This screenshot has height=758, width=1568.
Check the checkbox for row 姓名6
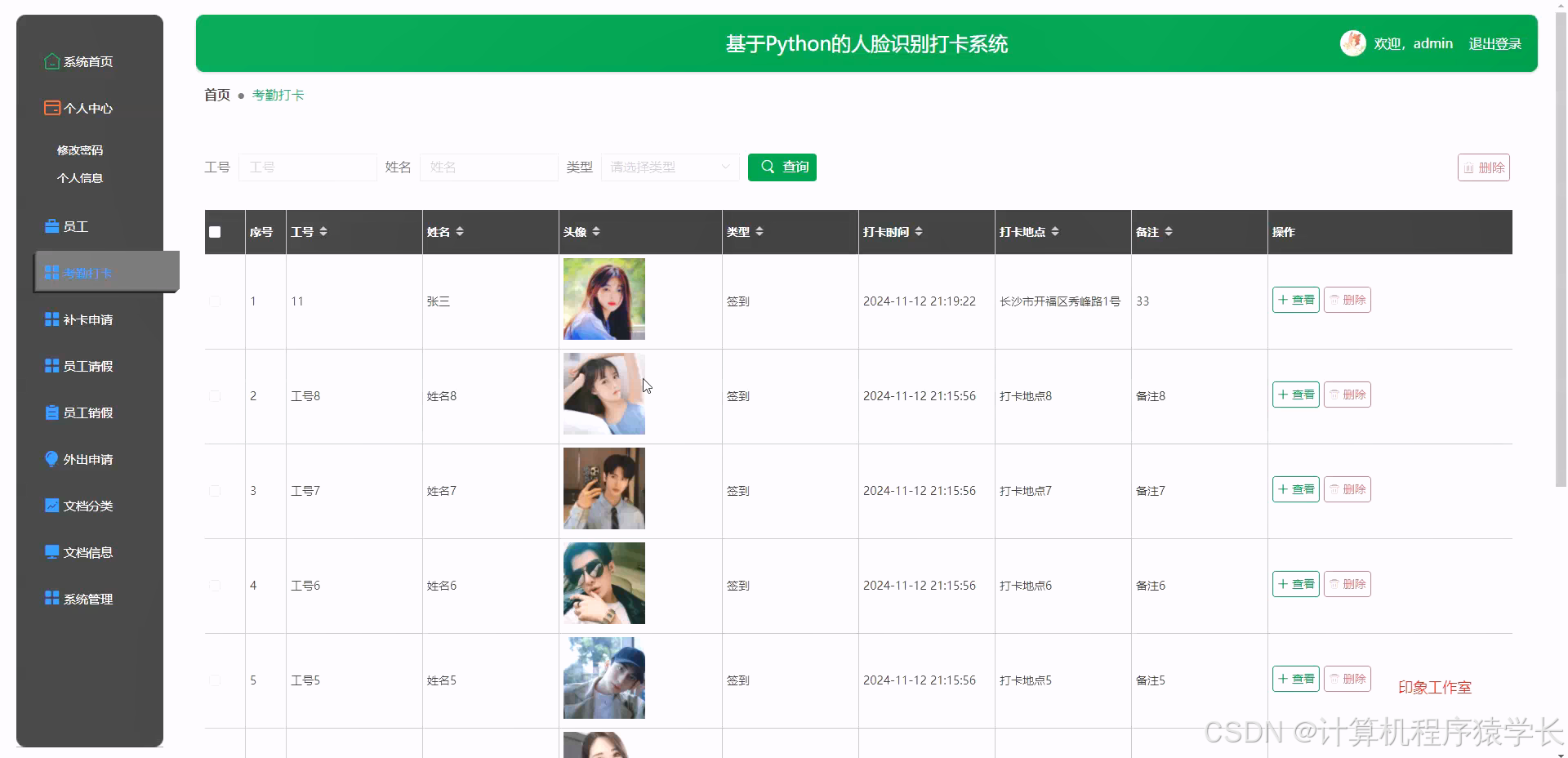[x=215, y=586]
